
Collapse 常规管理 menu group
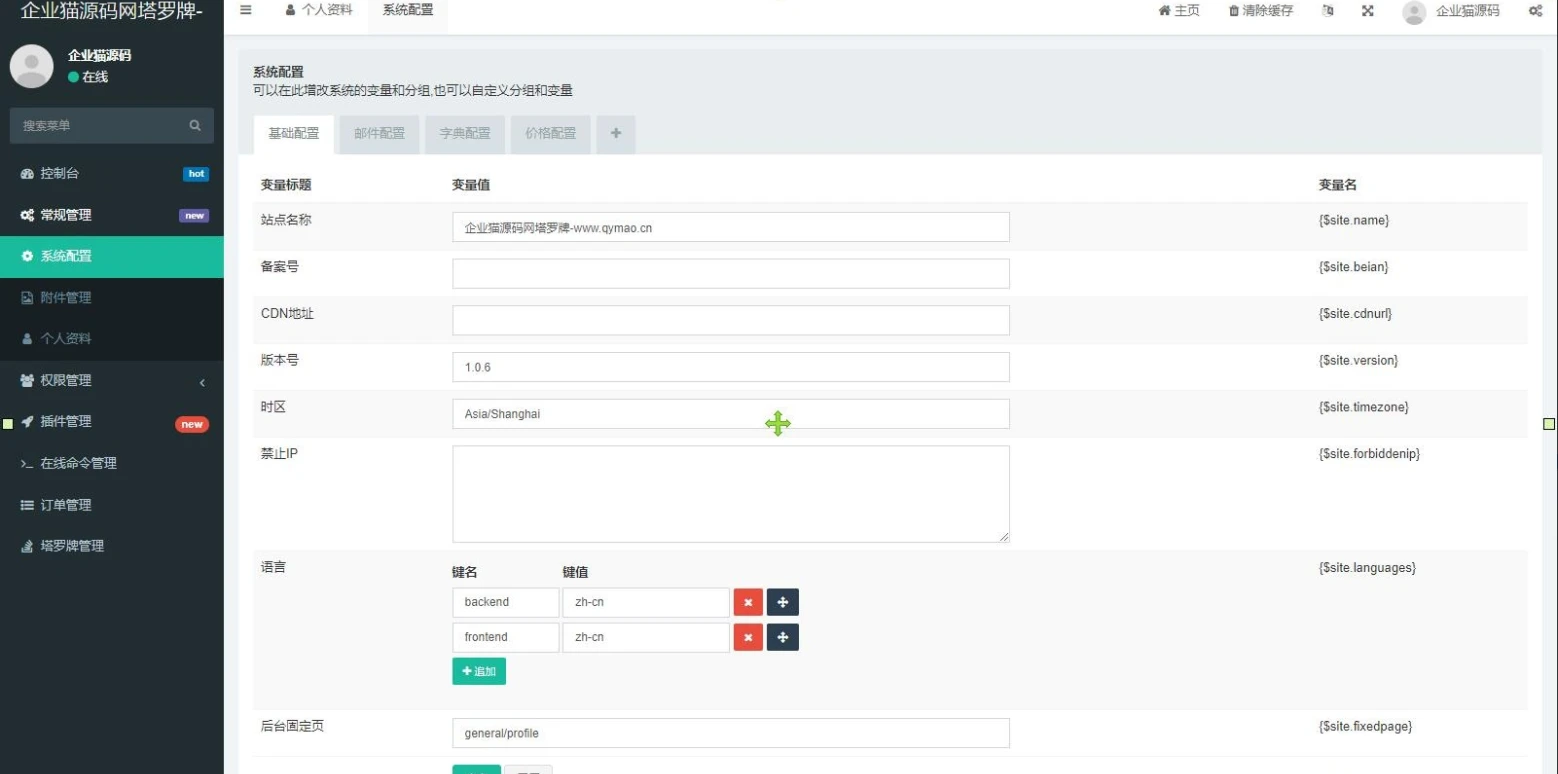pos(112,215)
